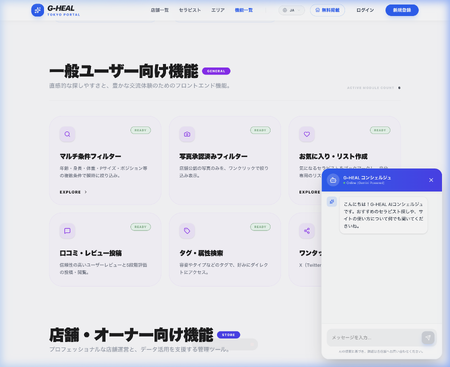The width and height of the screenshot is (450, 367).
Task: Click the ログイン link
Action: (365, 10)
